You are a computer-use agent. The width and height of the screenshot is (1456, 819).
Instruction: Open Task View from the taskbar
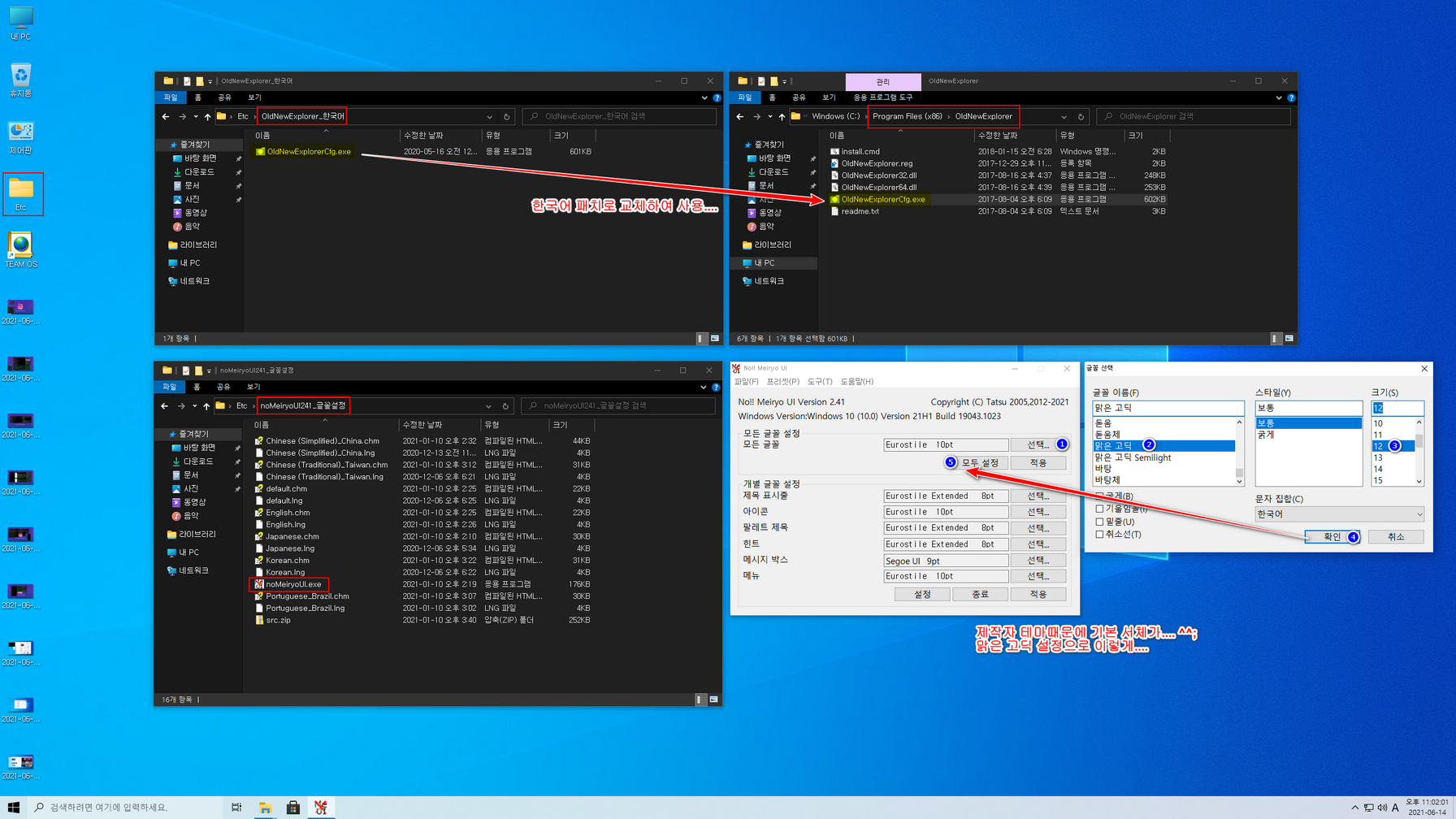click(236, 807)
